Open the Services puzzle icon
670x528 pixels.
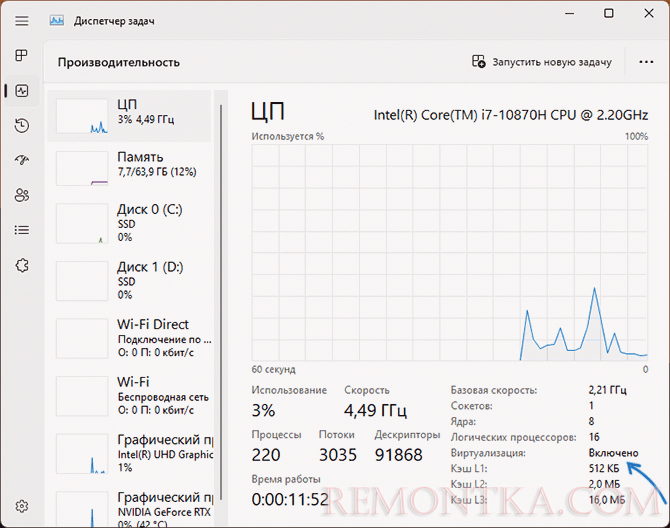(22, 265)
